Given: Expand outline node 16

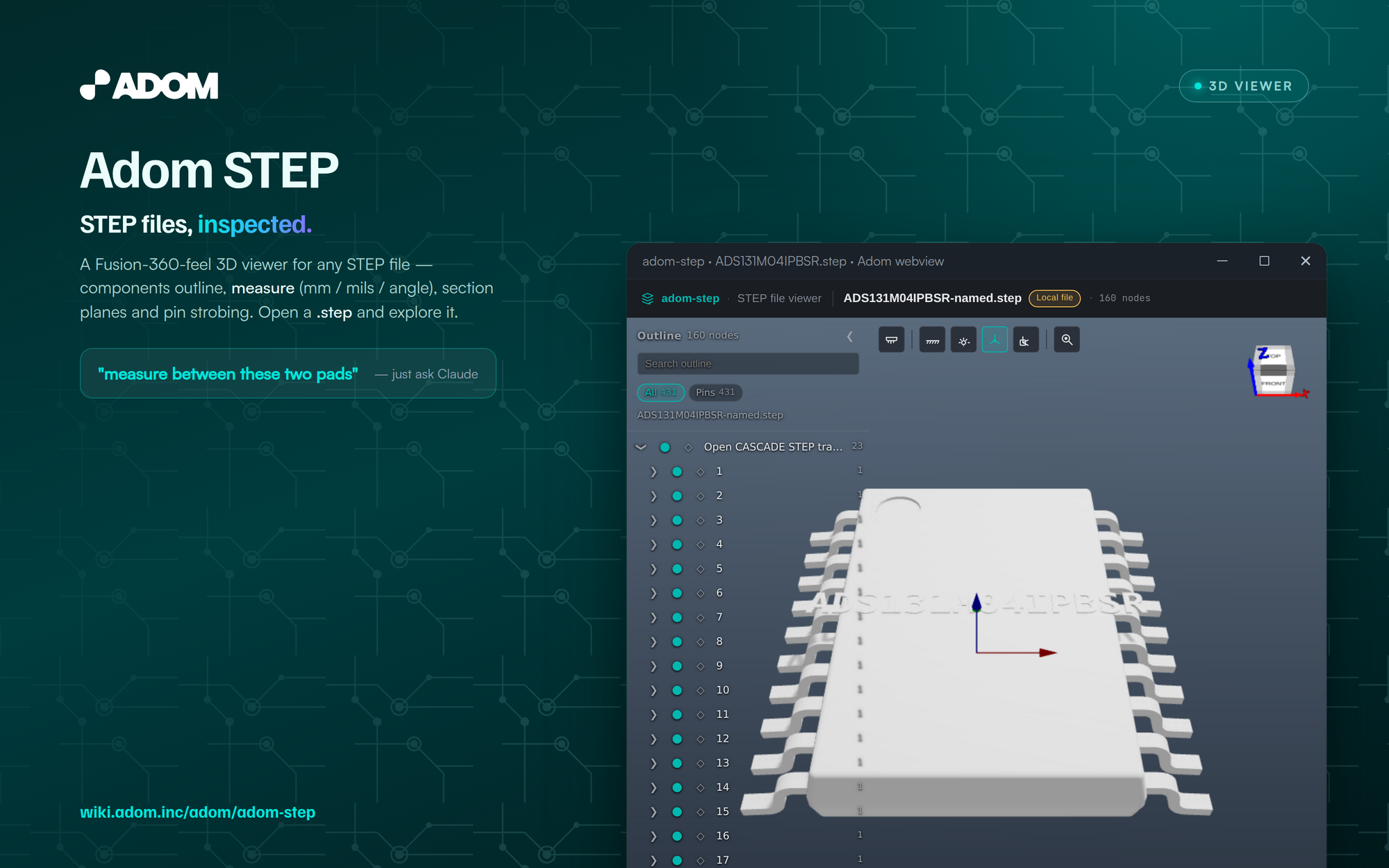Looking at the screenshot, I should (654, 836).
